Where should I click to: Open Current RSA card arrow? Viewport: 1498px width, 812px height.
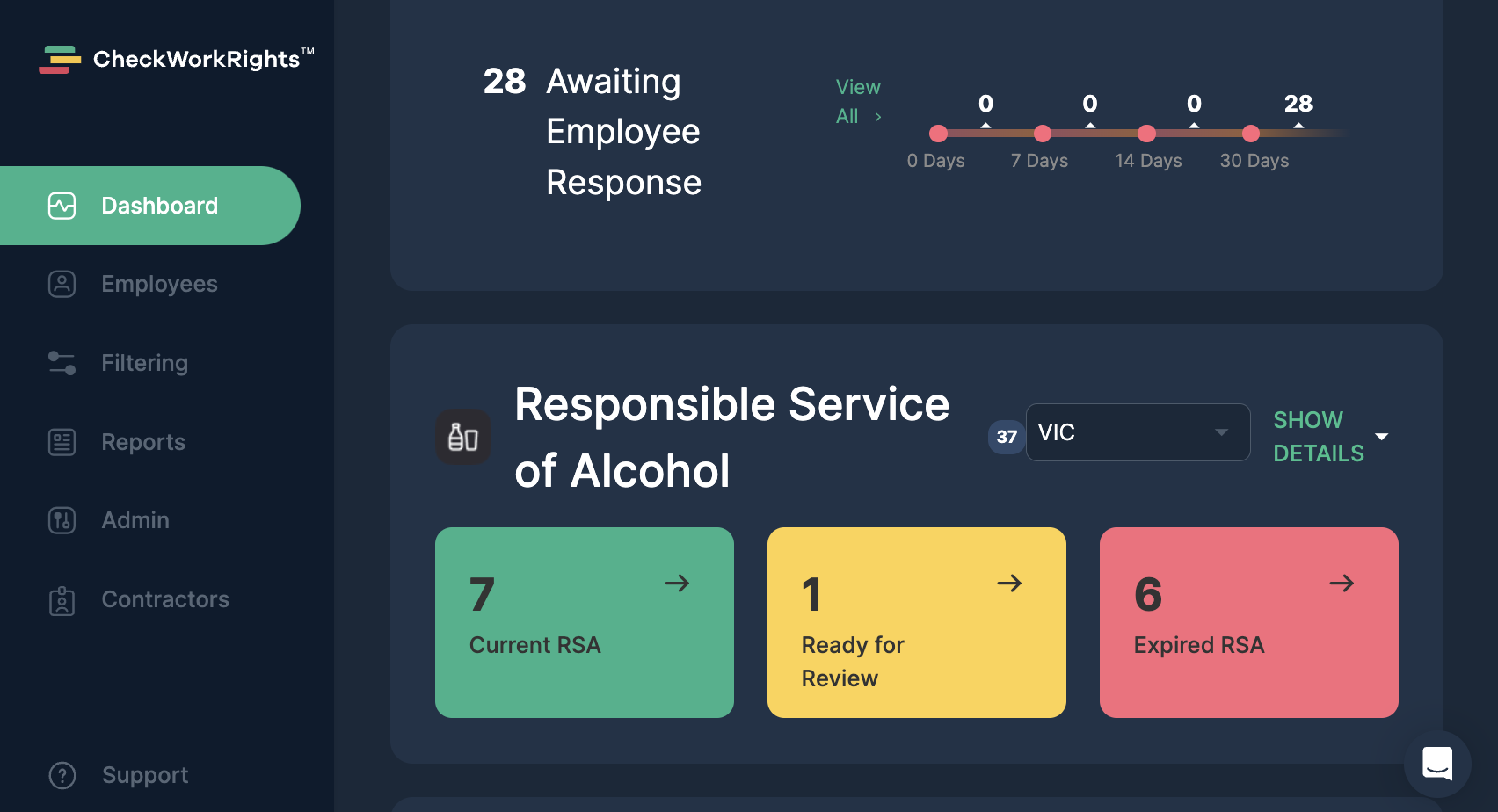coord(678,583)
